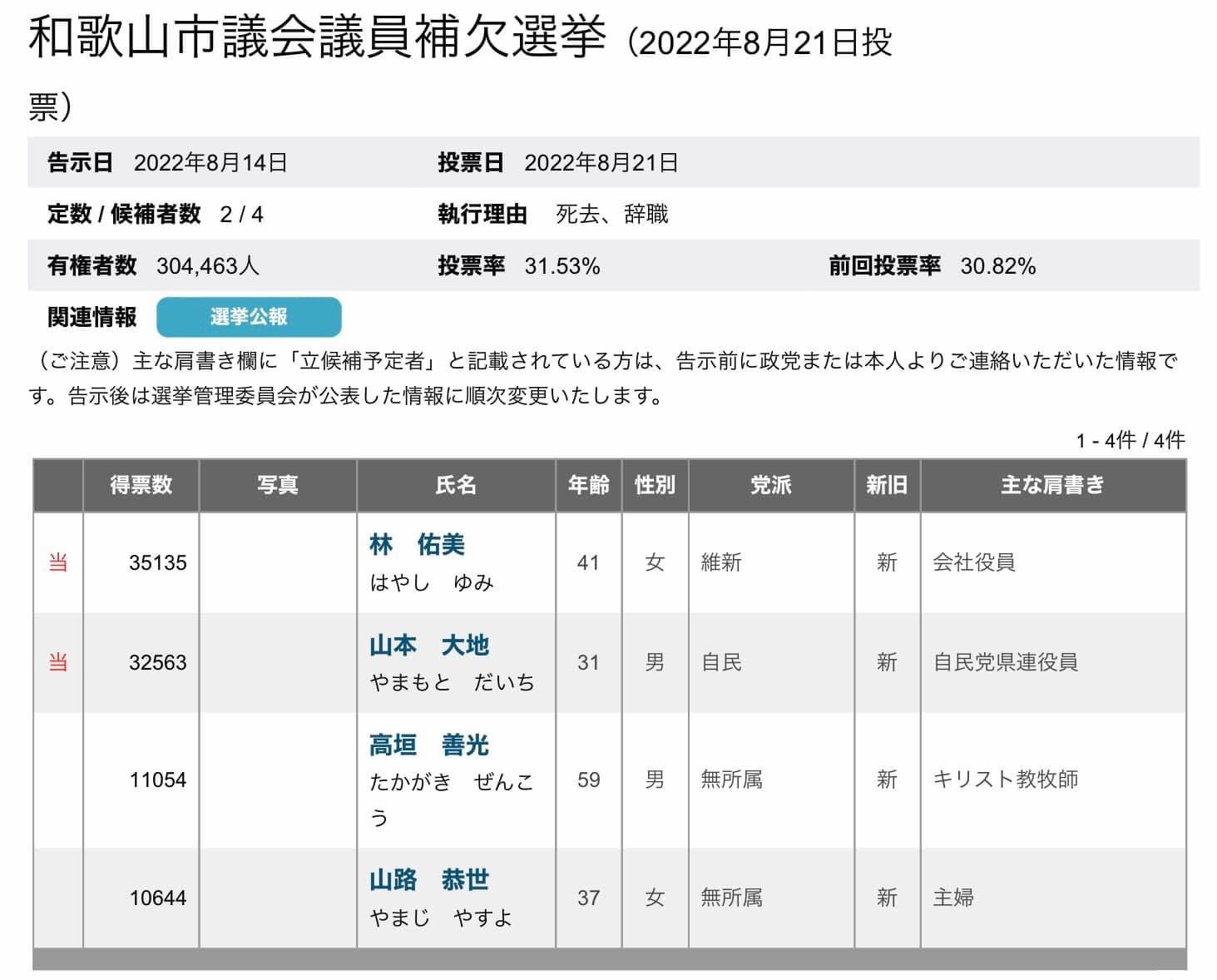
Task: Select gender 男 in 山本 大地 row
Action: tap(655, 663)
